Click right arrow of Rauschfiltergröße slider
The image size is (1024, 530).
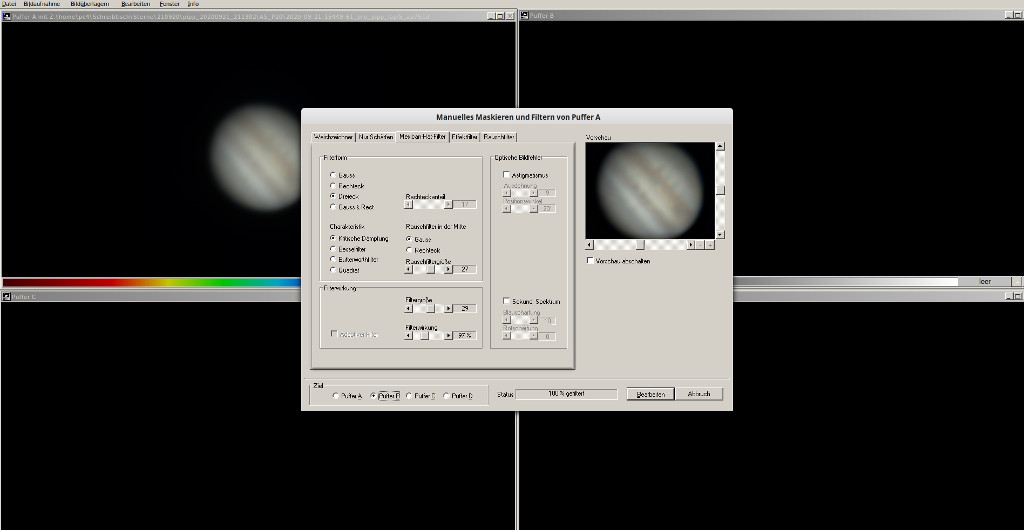pos(448,269)
